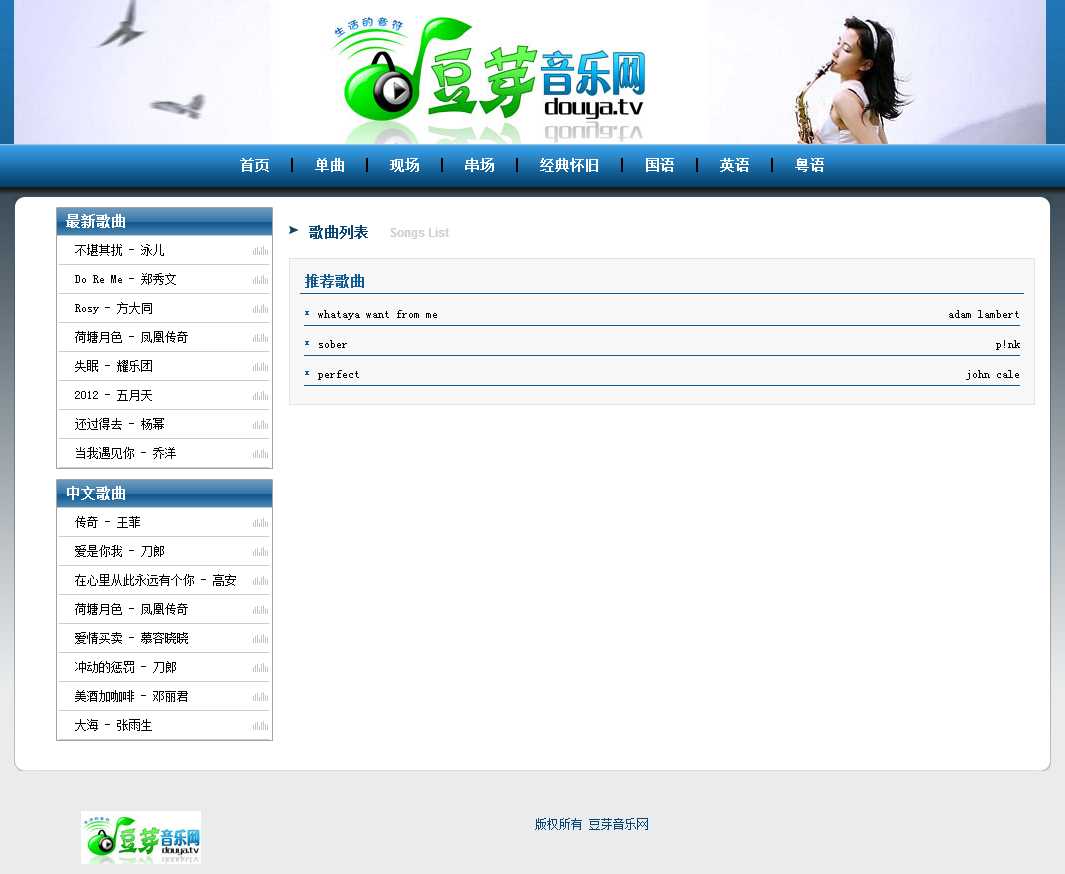
Task: Switch to the 粤语 category
Action: (809, 166)
